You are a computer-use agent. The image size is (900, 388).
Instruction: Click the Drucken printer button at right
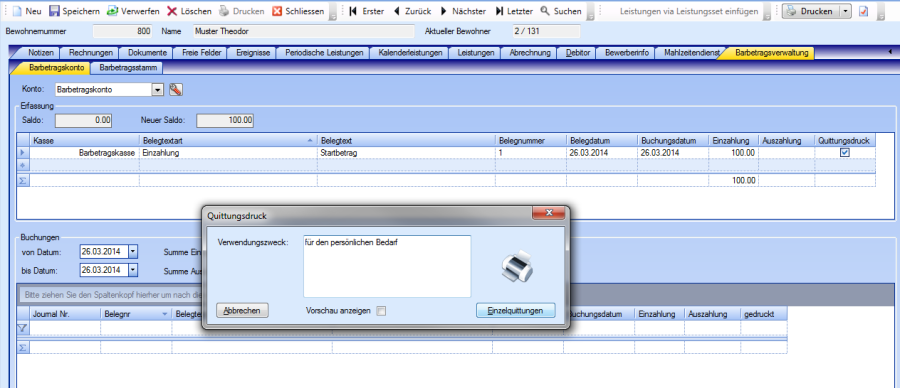812,11
